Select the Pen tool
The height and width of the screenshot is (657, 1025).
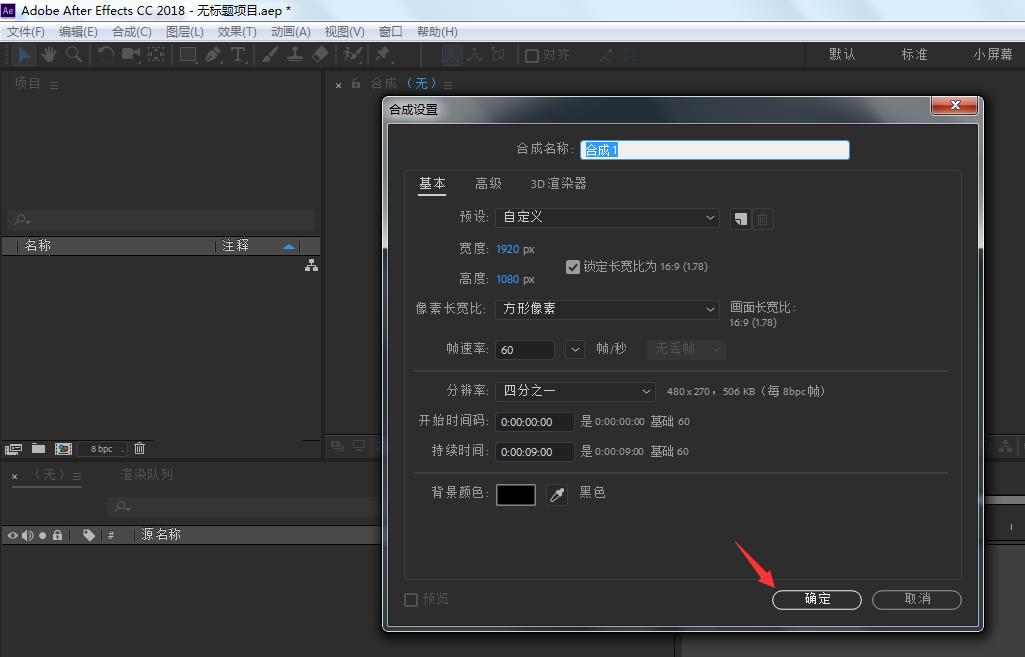(x=213, y=55)
